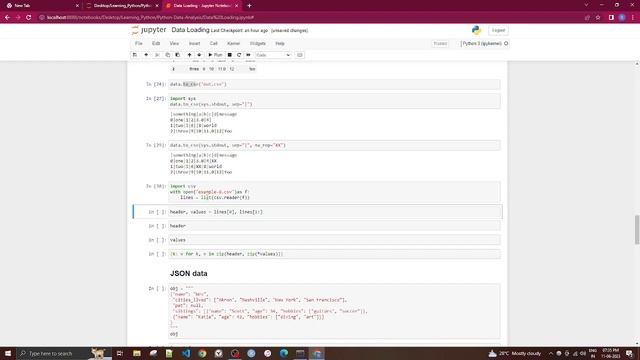This screenshot has height=360, width=640.
Task: Toggle the browser side panel icon
Action: [x=611, y=18]
